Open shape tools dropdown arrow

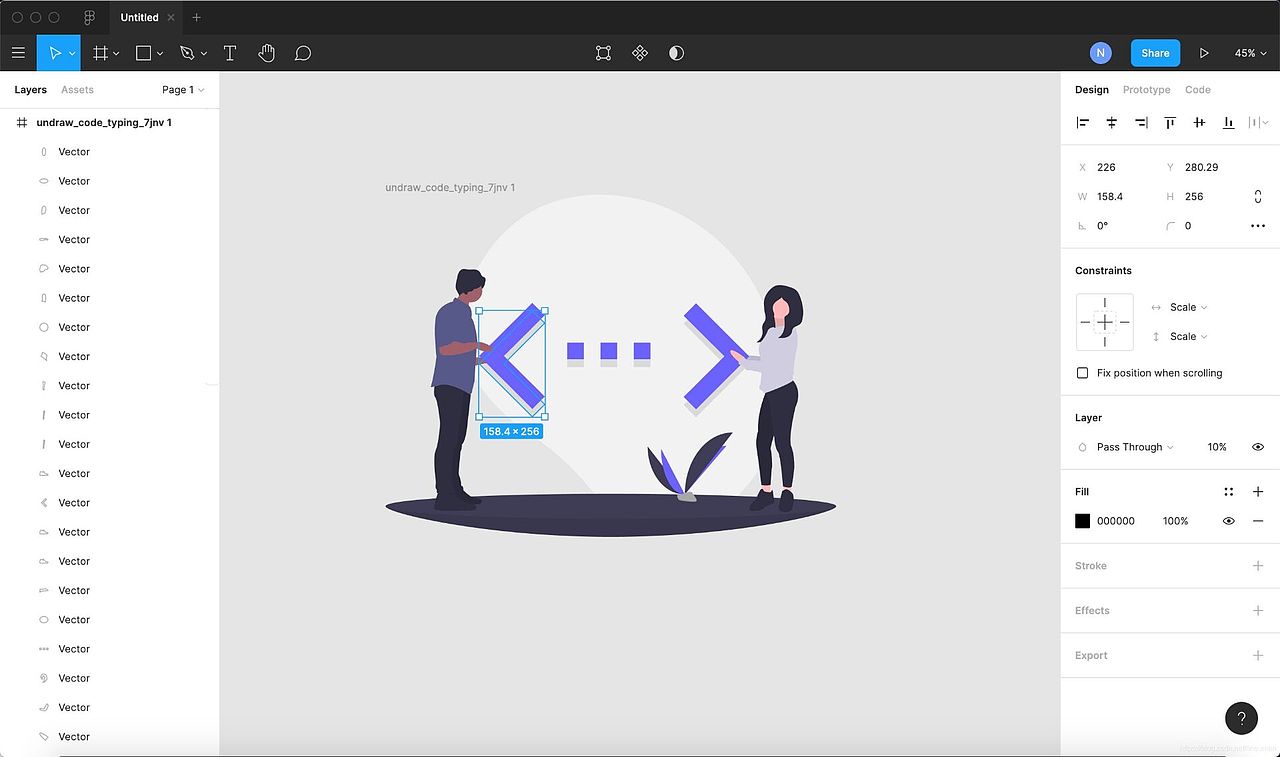[x=160, y=54]
